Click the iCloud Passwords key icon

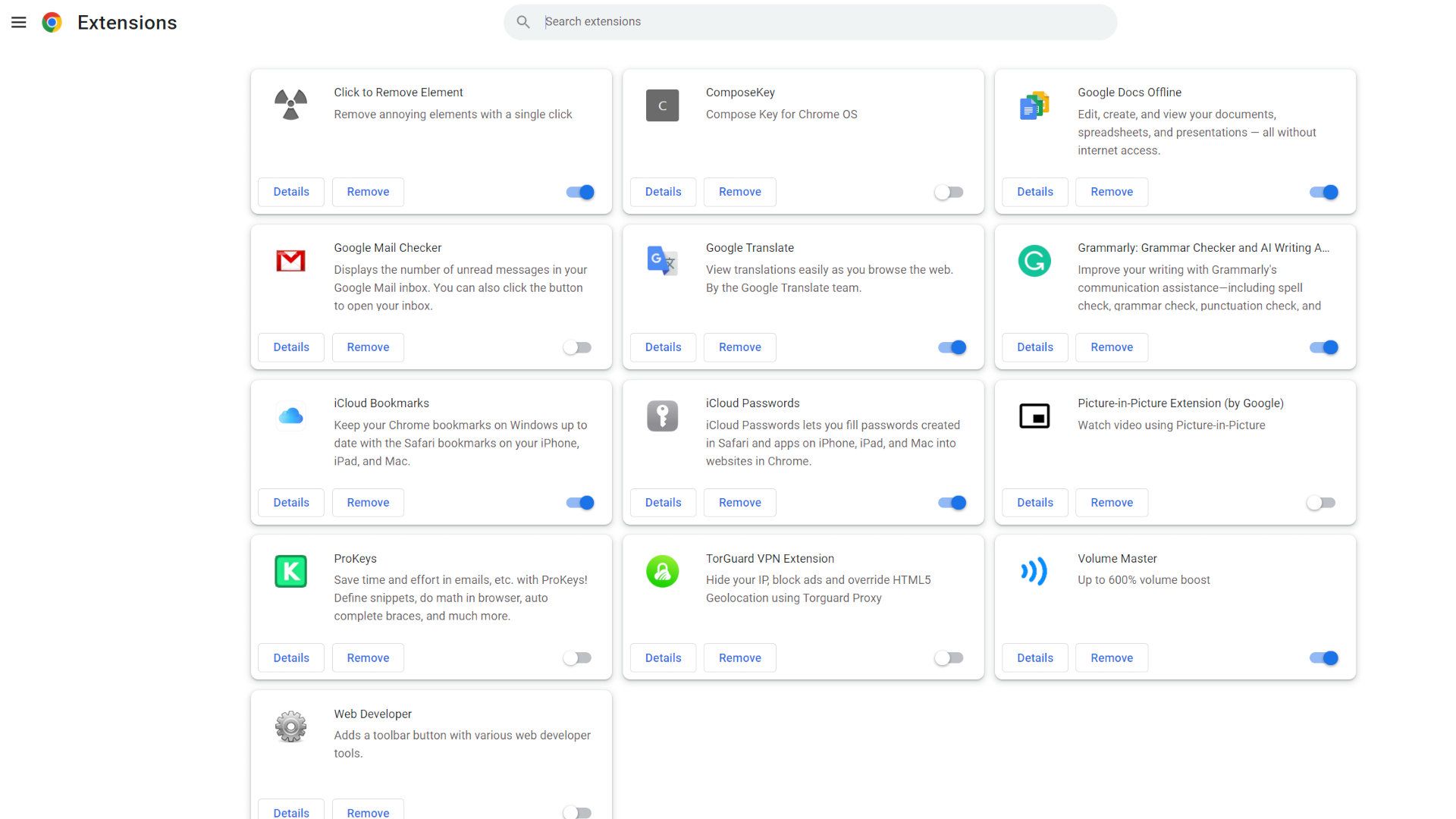(662, 416)
